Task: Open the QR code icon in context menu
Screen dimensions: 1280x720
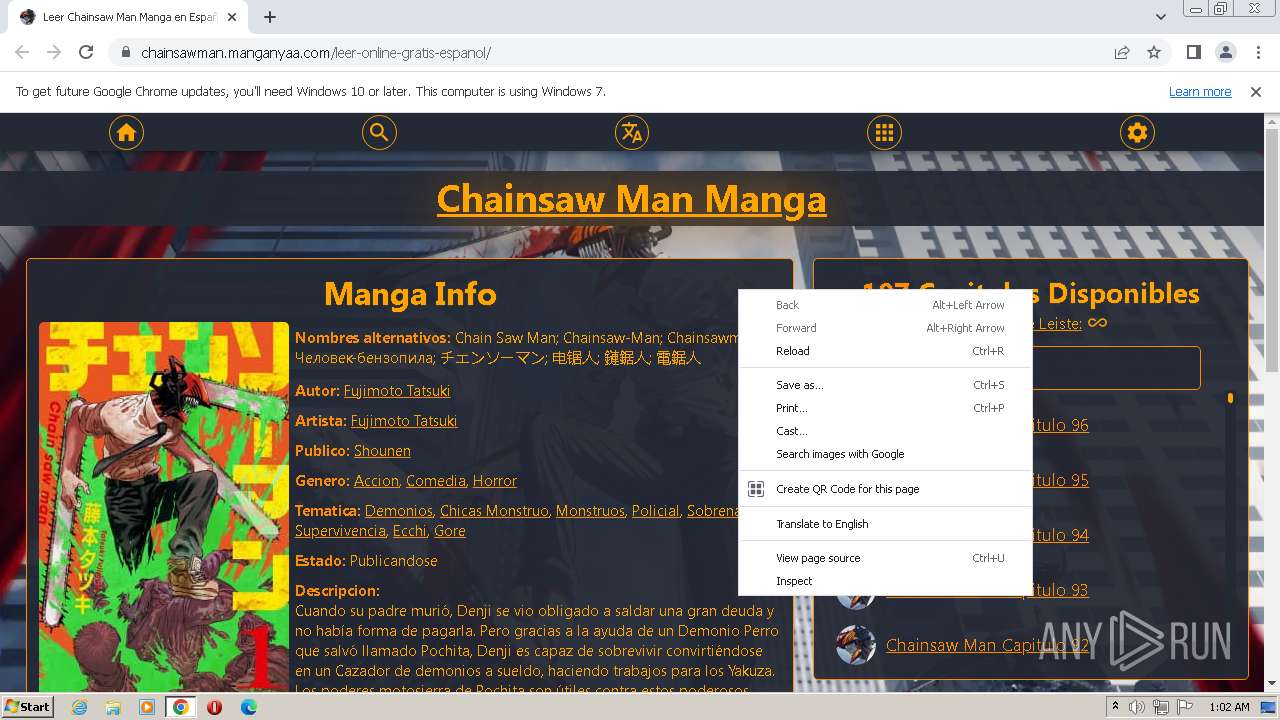Action: click(756, 489)
